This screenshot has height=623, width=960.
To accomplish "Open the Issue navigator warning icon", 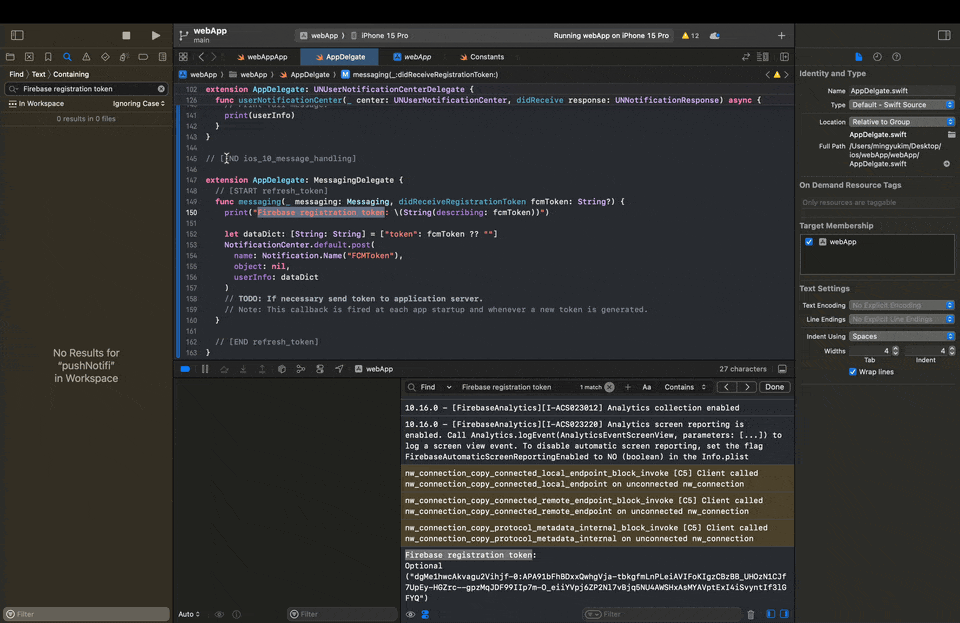I will click(x=86, y=57).
